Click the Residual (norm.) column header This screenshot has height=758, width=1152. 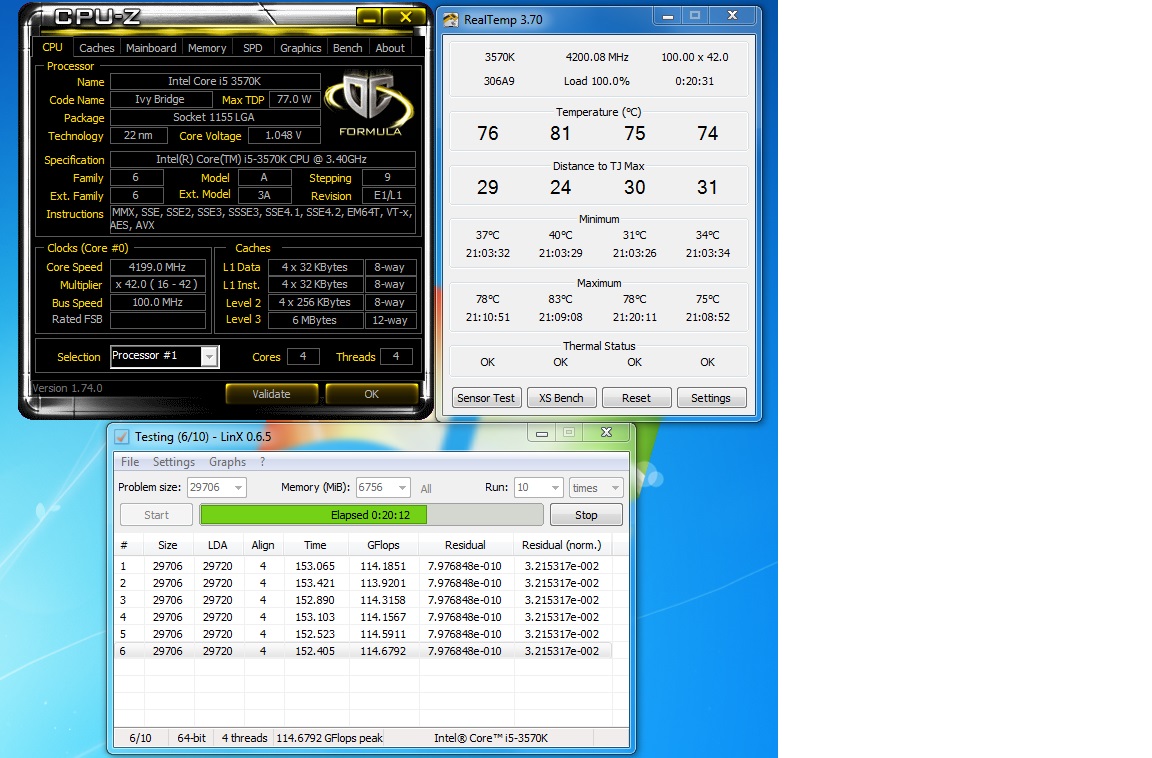561,545
